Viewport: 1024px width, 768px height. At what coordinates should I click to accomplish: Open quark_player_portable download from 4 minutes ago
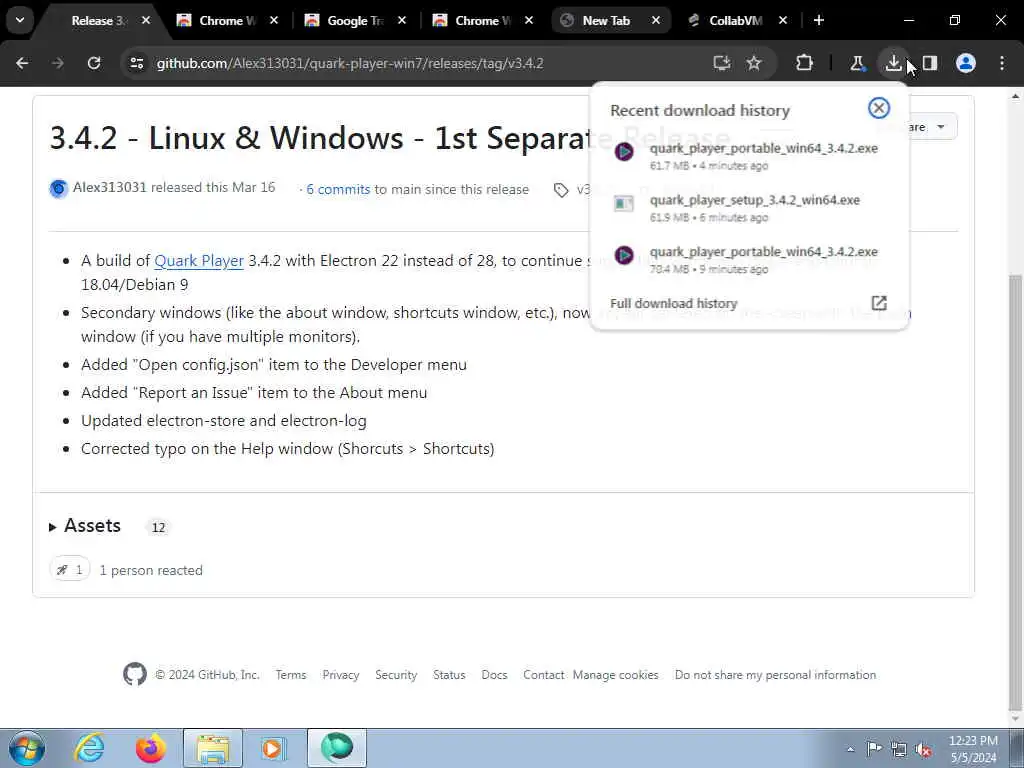748,156
